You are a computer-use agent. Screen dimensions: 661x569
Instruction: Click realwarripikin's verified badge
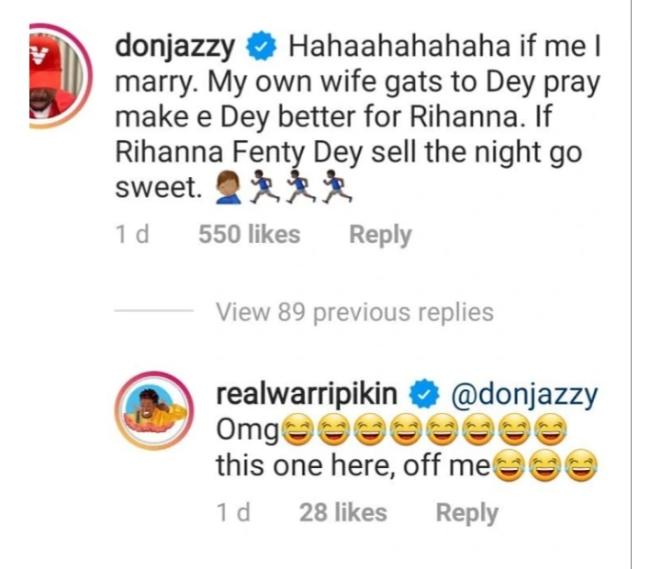point(427,395)
